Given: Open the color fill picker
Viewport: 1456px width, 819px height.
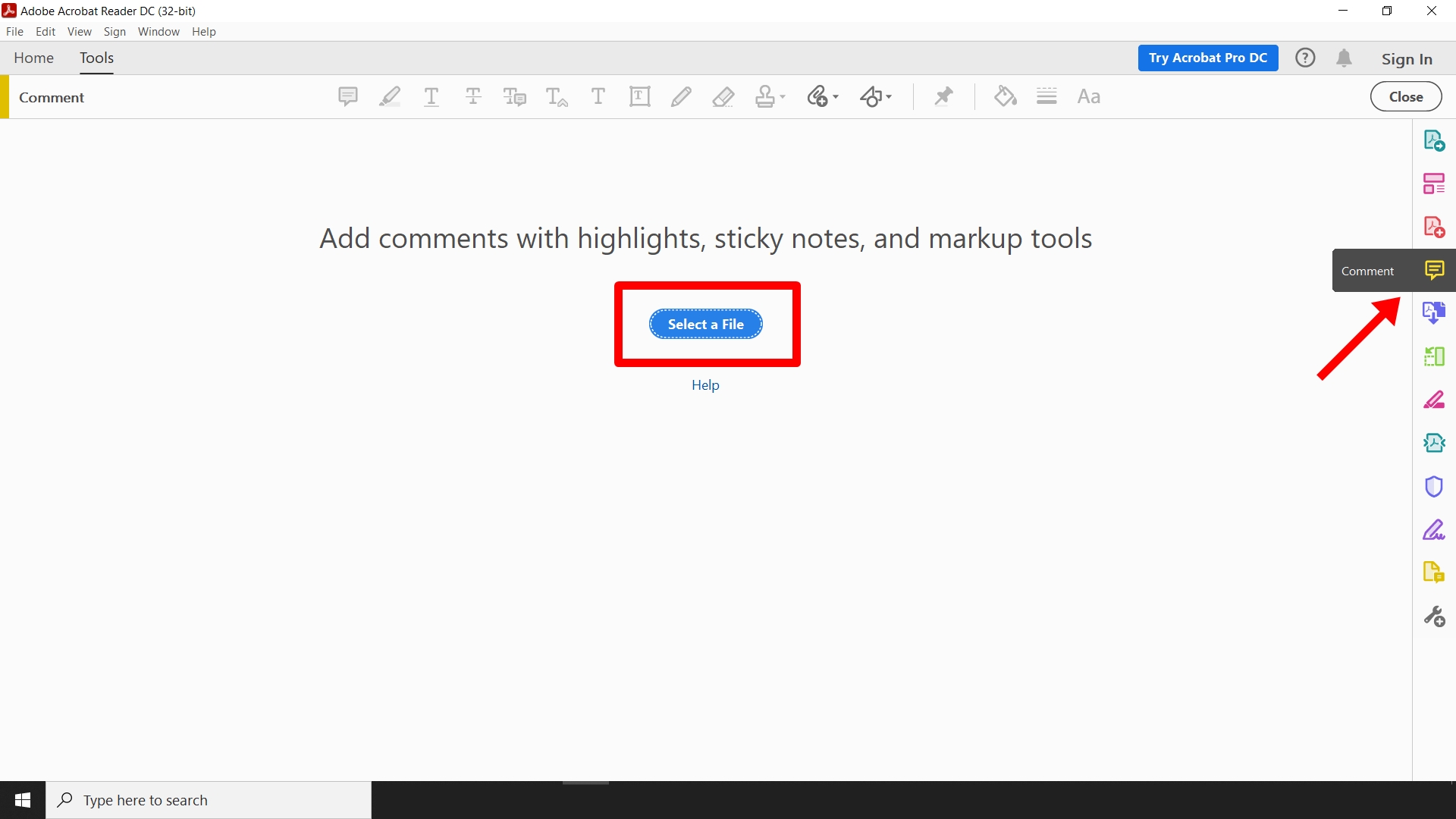Looking at the screenshot, I should (x=1005, y=96).
